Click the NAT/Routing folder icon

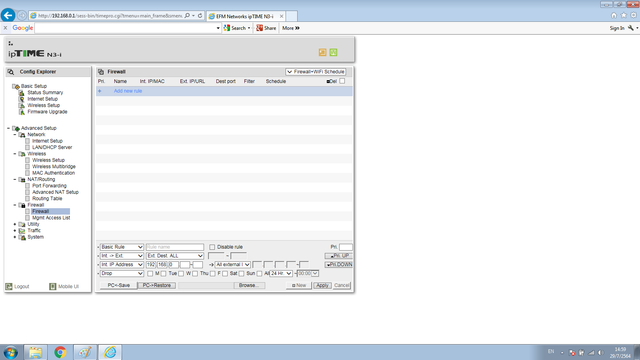(22, 180)
